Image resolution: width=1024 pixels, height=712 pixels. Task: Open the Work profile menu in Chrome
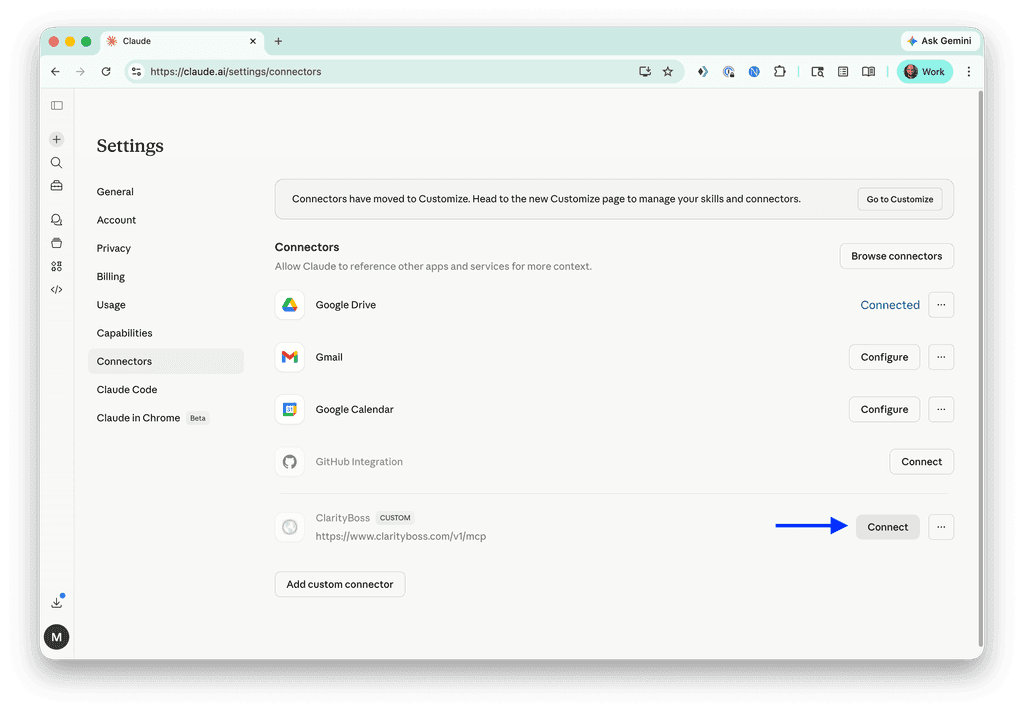[x=924, y=72]
